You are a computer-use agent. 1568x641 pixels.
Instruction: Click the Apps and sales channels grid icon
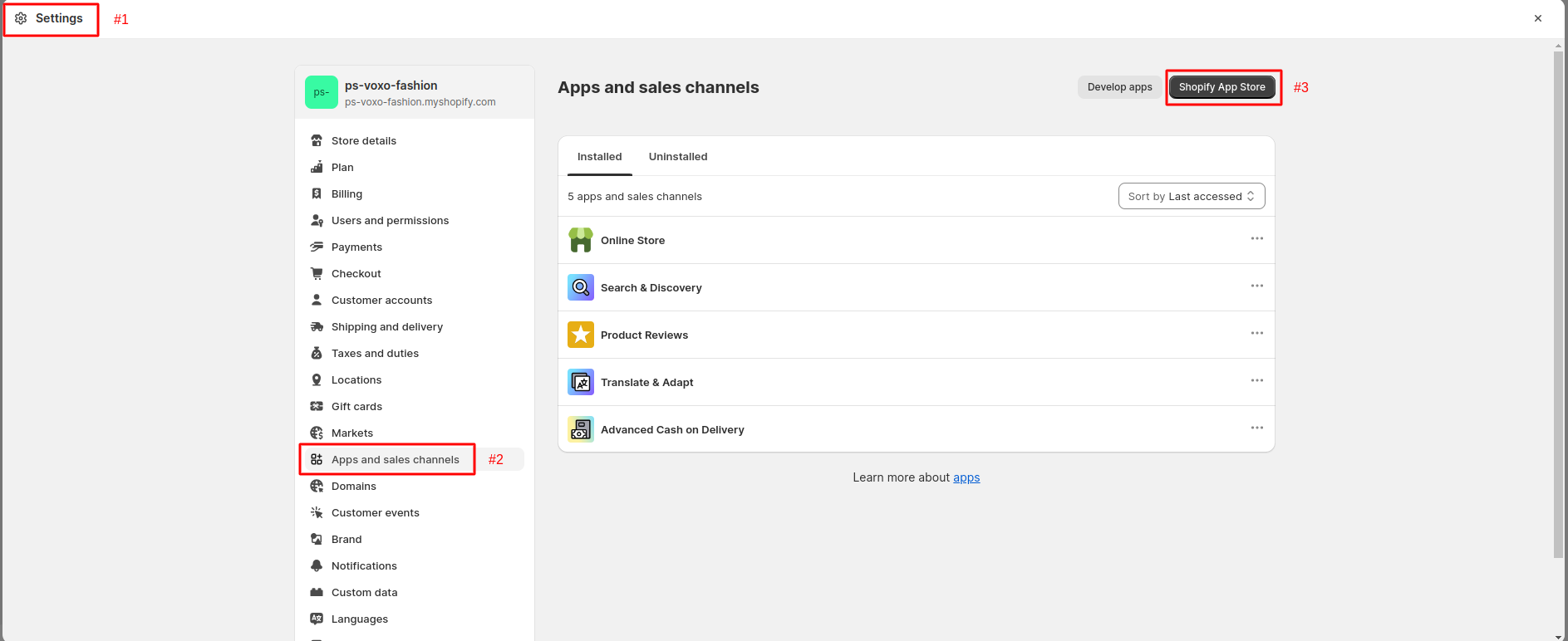317,459
